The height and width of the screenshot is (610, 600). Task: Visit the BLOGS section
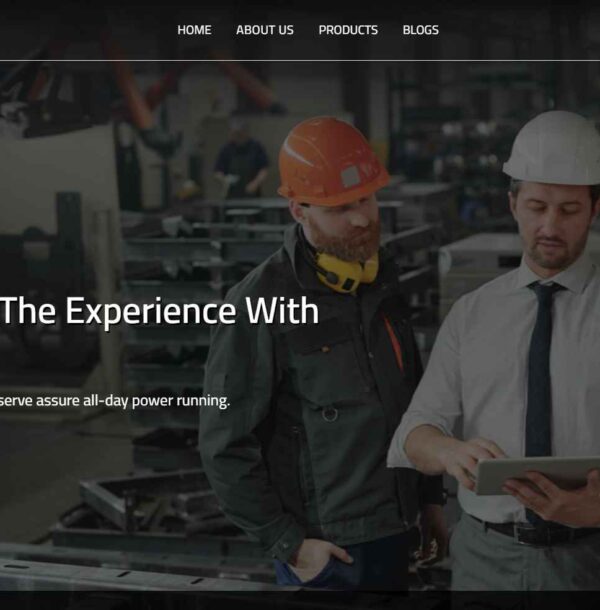(x=420, y=30)
